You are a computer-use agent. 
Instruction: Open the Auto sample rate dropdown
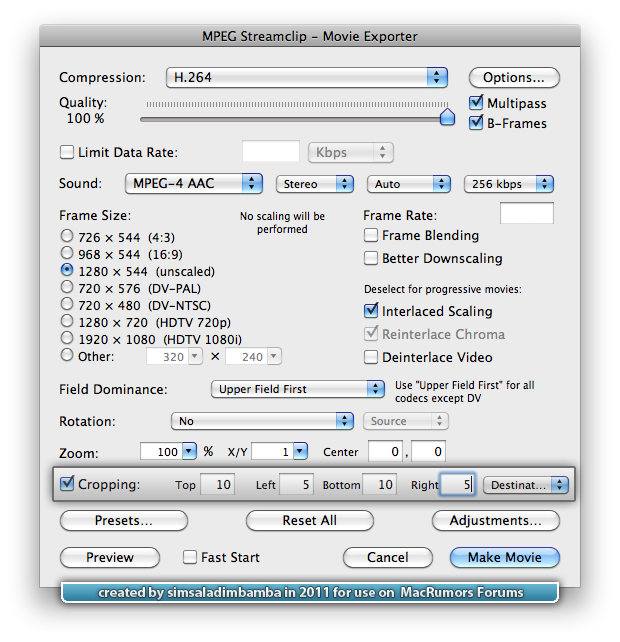(x=409, y=184)
